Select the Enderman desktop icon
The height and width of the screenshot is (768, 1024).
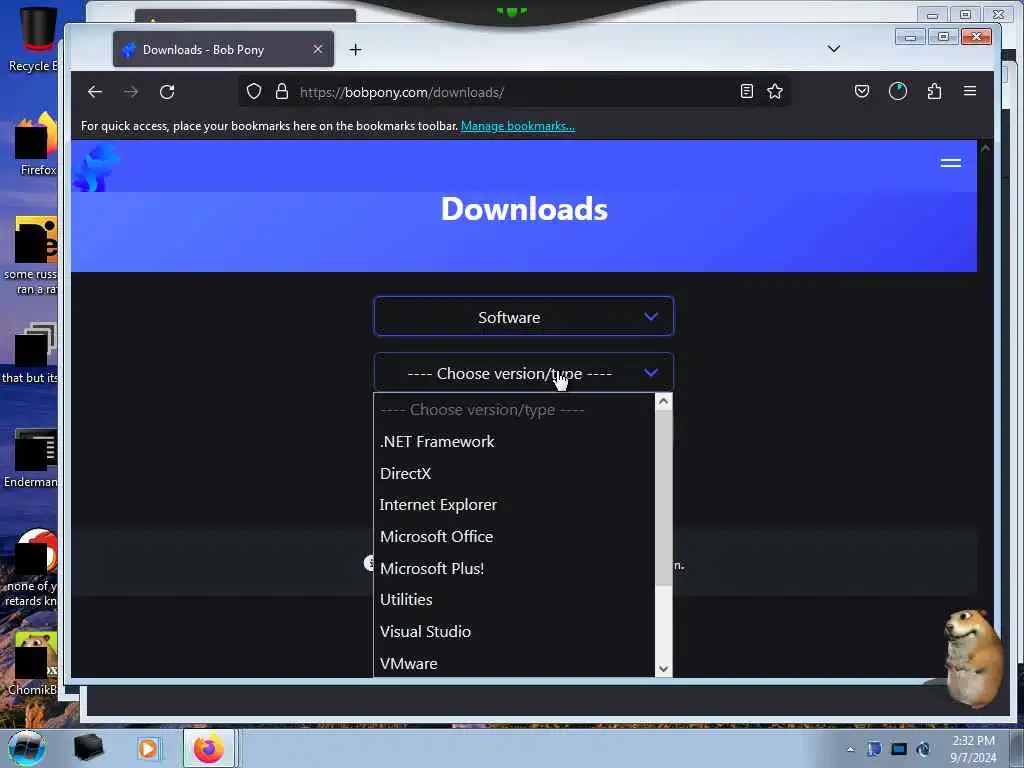tap(31, 458)
